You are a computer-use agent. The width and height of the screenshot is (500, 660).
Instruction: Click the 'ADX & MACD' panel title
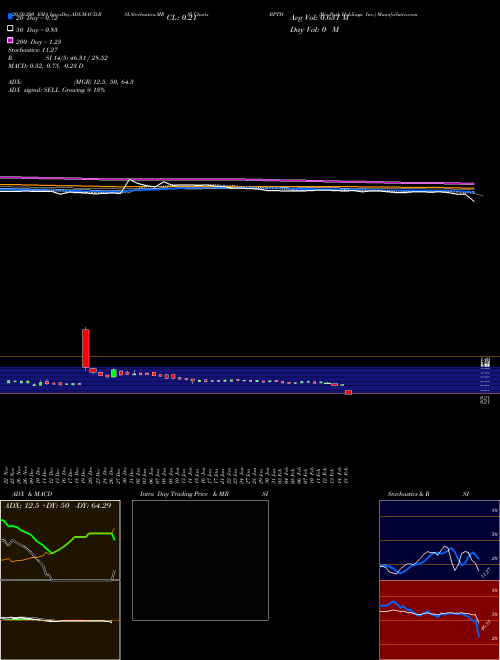32,494
